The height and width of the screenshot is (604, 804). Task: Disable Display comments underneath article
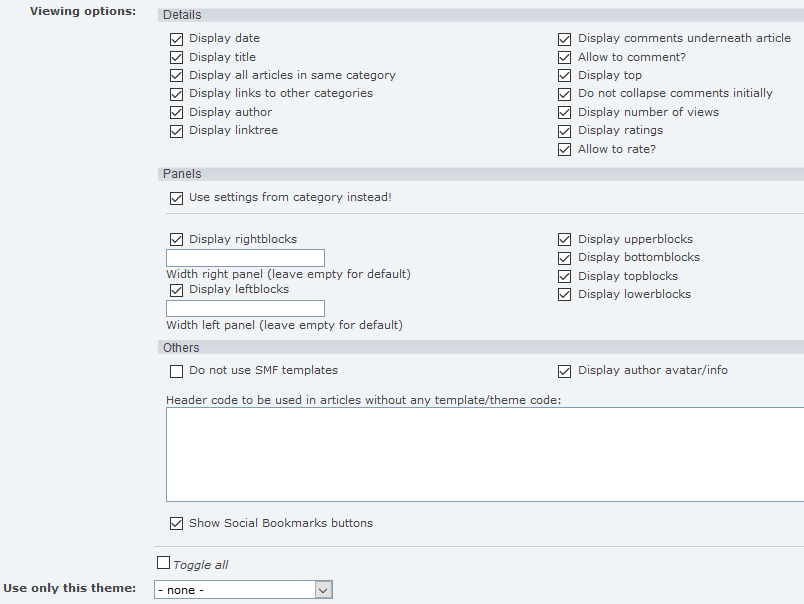point(565,38)
